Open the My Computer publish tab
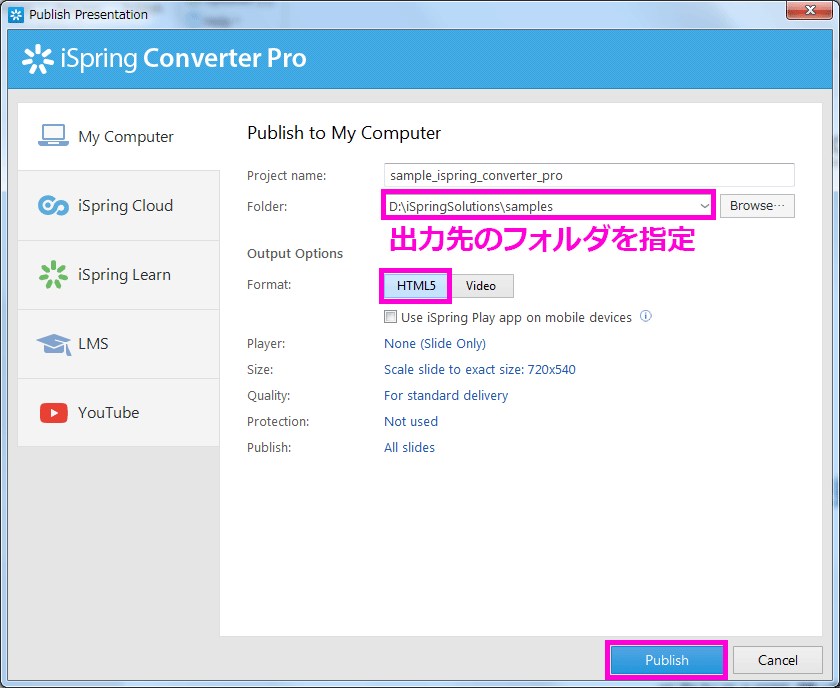 point(118,137)
